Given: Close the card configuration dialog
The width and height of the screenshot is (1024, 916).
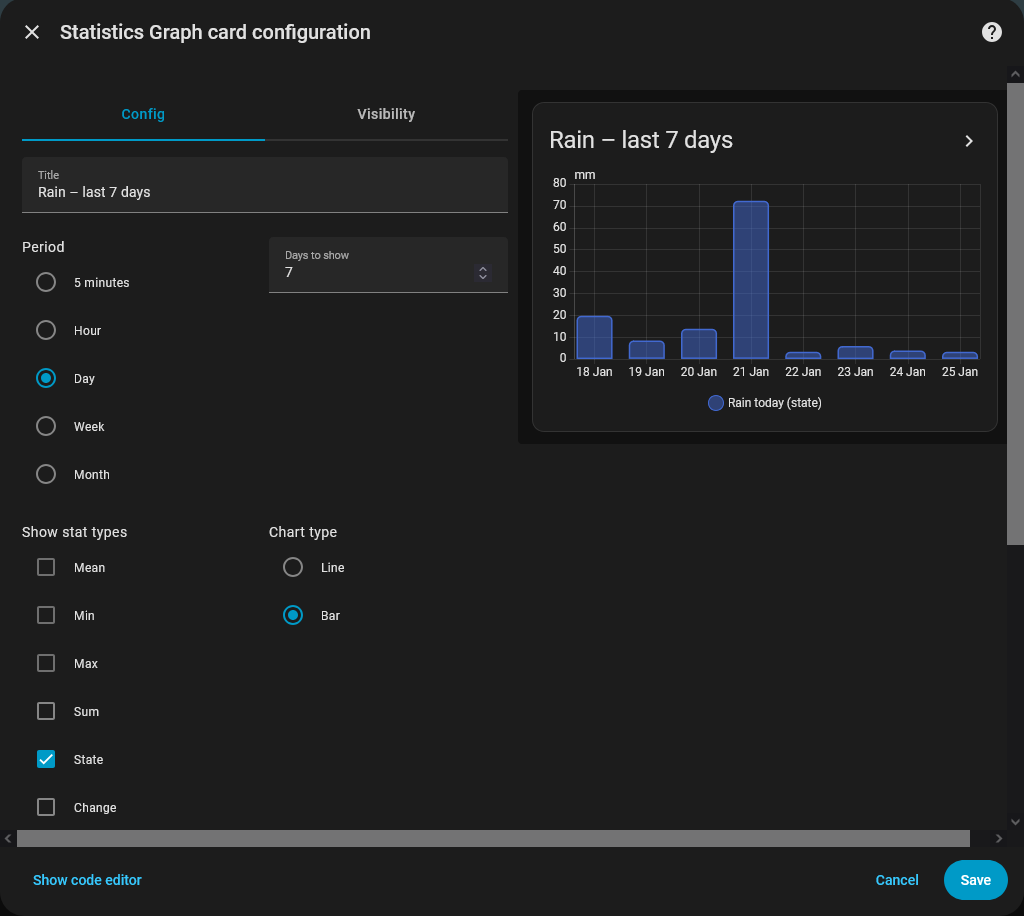Looking at the screenshot, I should pos(32,32).
